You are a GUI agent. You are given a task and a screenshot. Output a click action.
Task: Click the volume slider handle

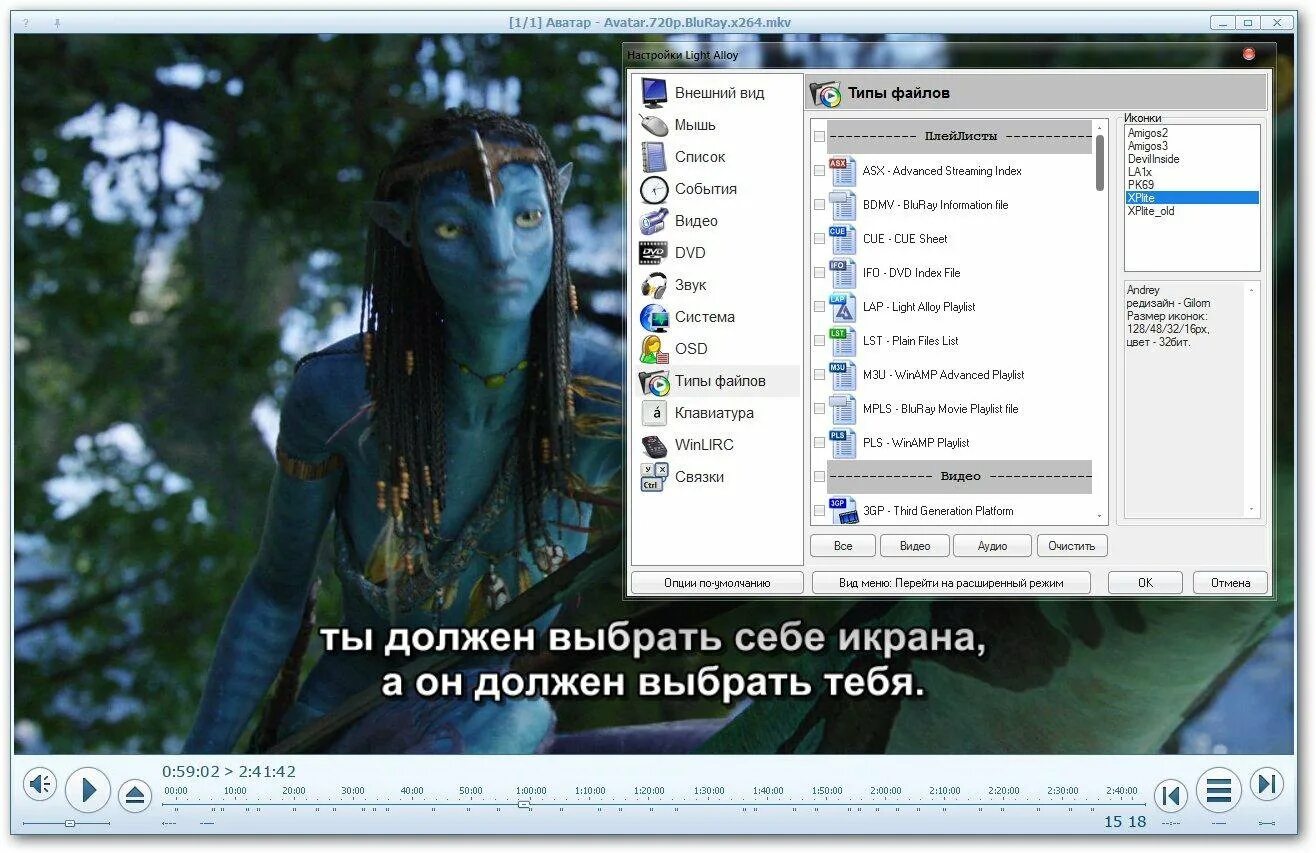69,823
